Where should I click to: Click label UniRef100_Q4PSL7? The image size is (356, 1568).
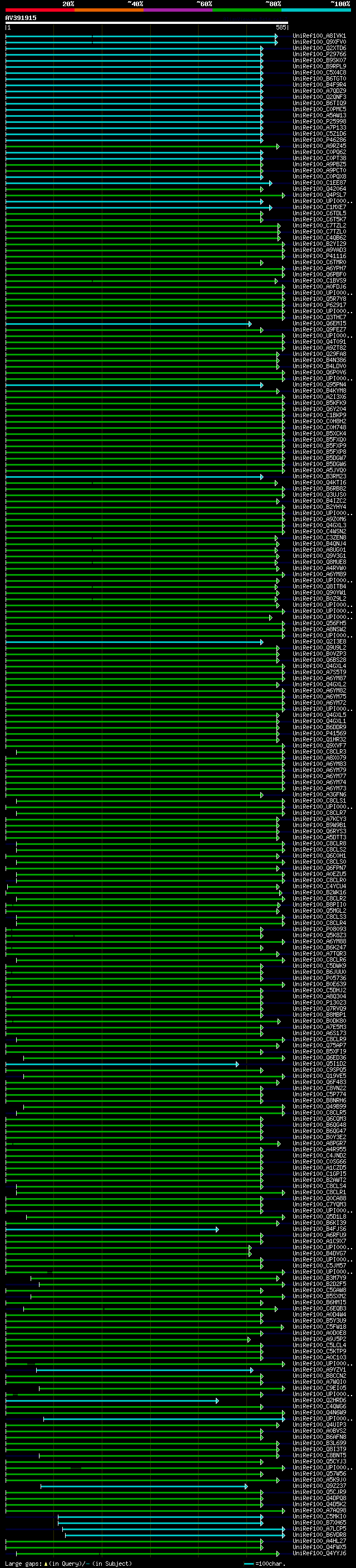[x=319, y=195]
